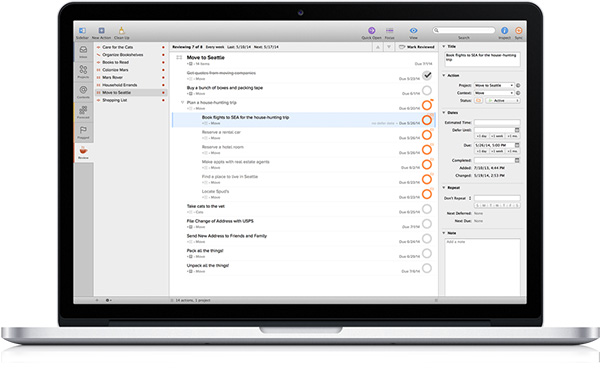The height and width of the screenshot is (369, 600).
Task: Open the Context dropdown in inspector
Action: 494,93
